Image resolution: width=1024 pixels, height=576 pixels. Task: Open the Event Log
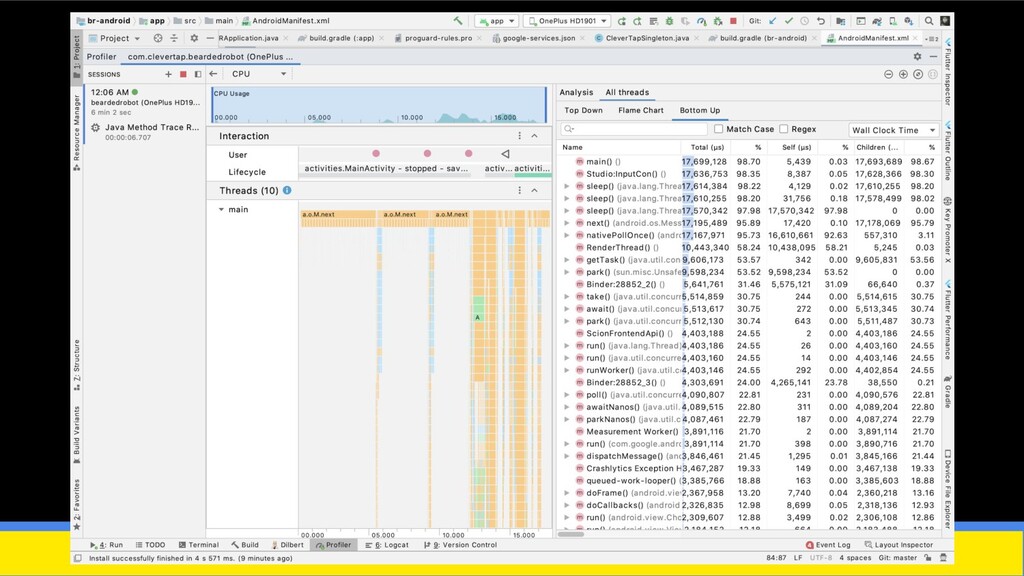click(828, 545)
